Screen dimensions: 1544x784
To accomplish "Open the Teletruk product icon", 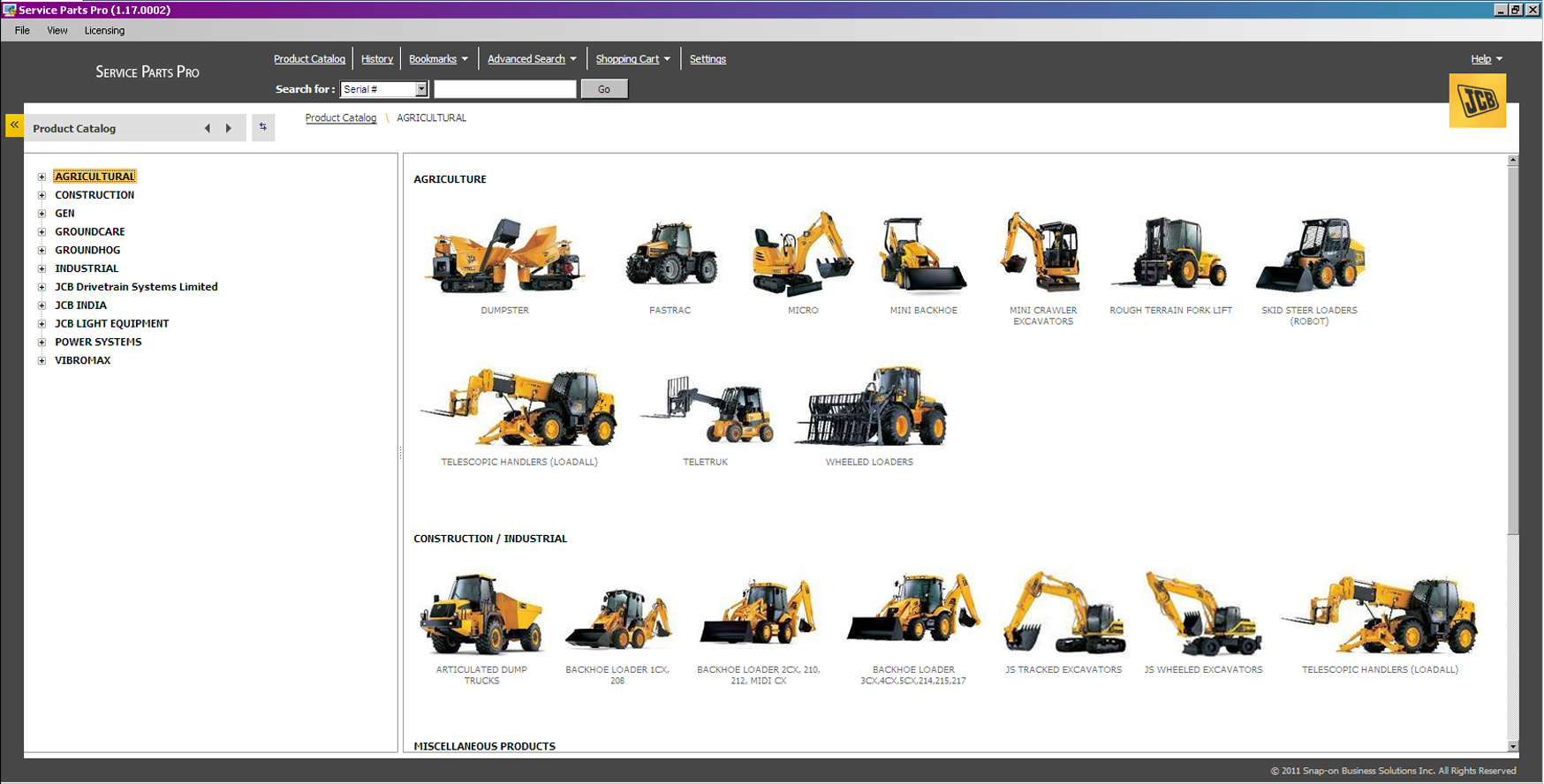I will [706, 410].
